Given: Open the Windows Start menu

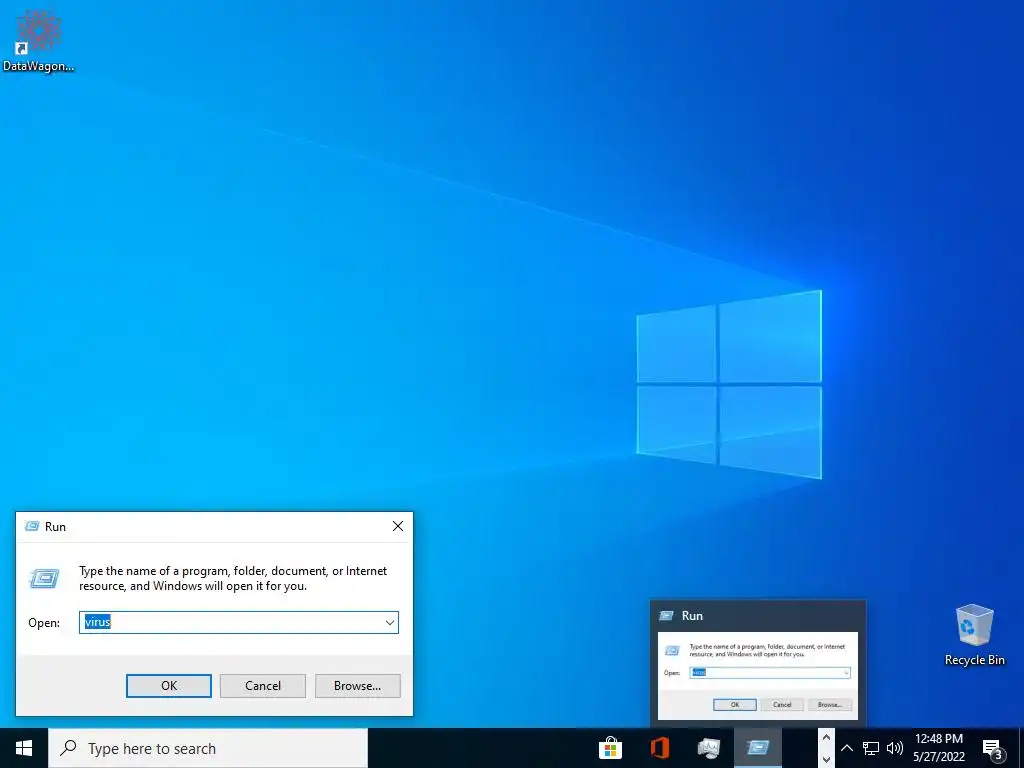Looking at the screenshot, I should pos(24,748).
